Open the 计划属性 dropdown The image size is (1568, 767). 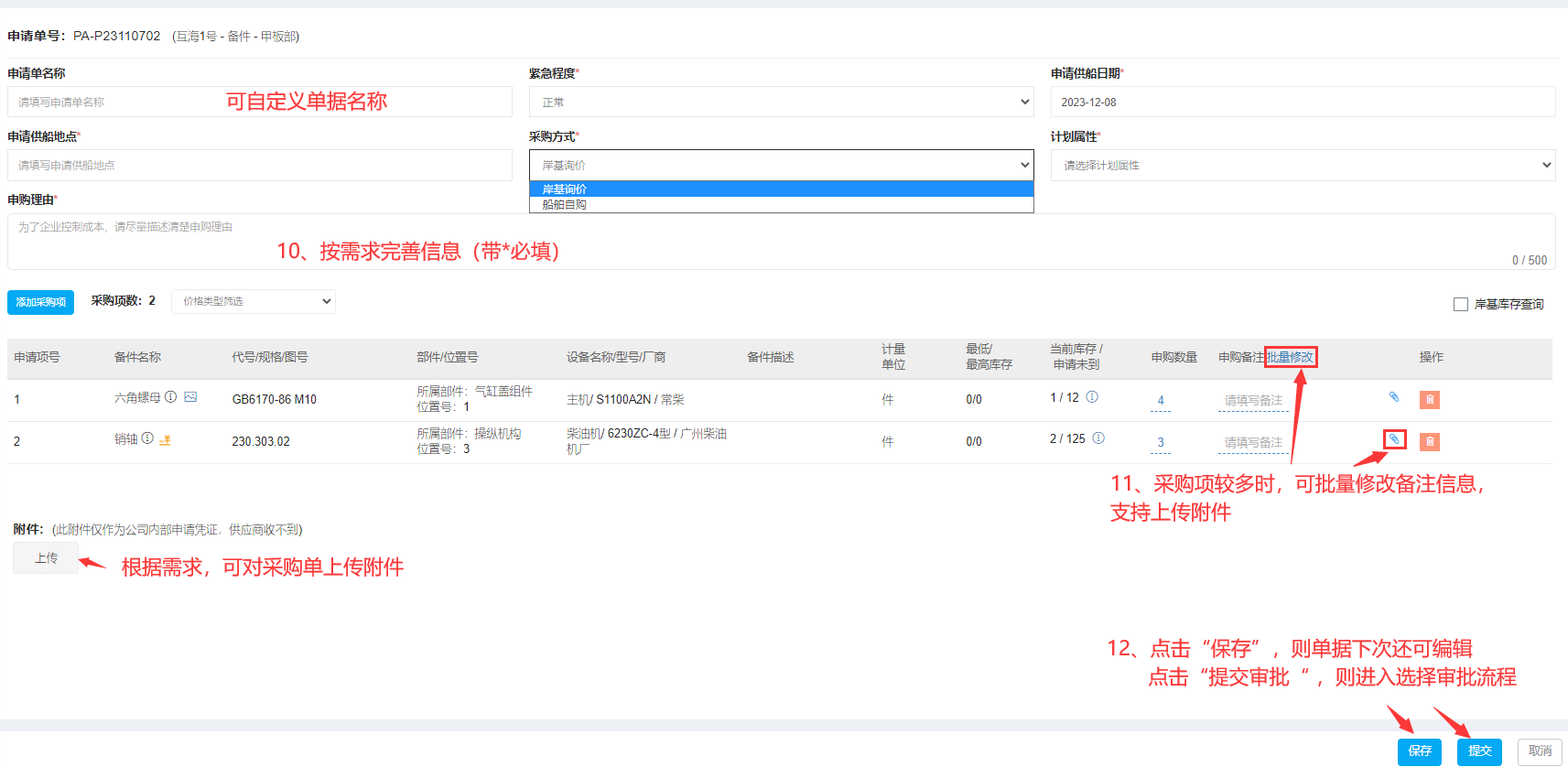(x=1303, y=165)
